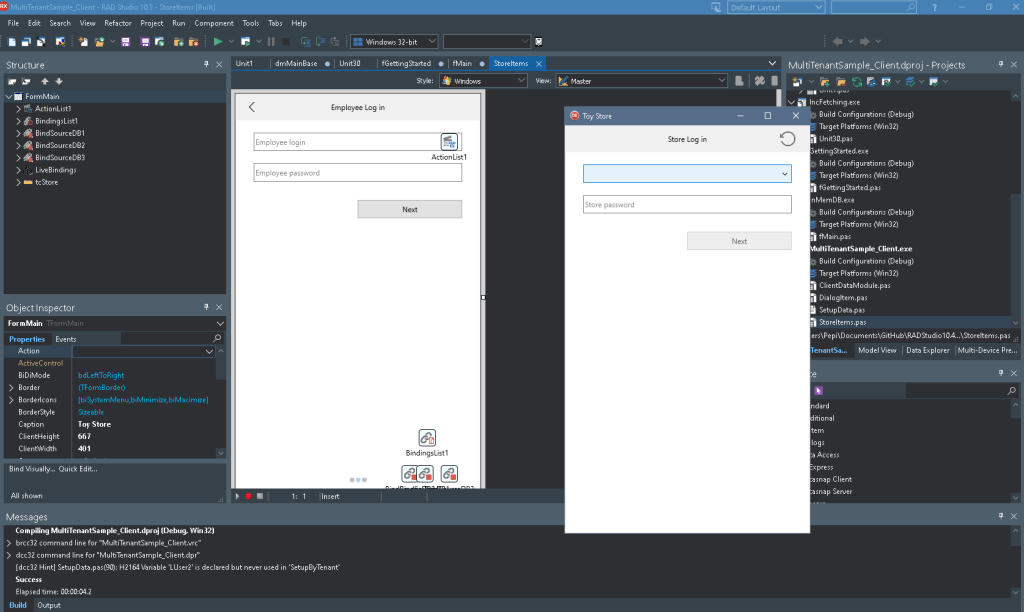Click the back arrow on Employee Log in form
The height and width of the screenshot is (612, 1024).
[252, 107]
